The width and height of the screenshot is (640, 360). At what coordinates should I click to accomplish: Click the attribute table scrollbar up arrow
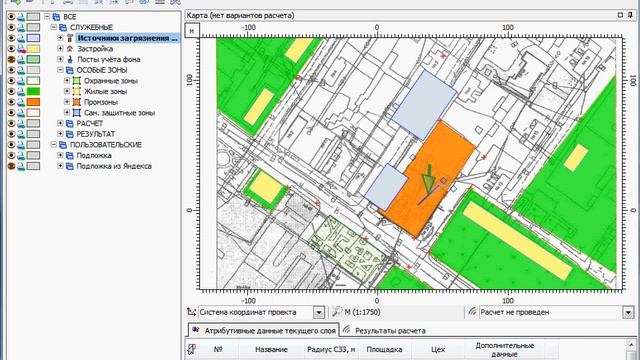point(631,345)
